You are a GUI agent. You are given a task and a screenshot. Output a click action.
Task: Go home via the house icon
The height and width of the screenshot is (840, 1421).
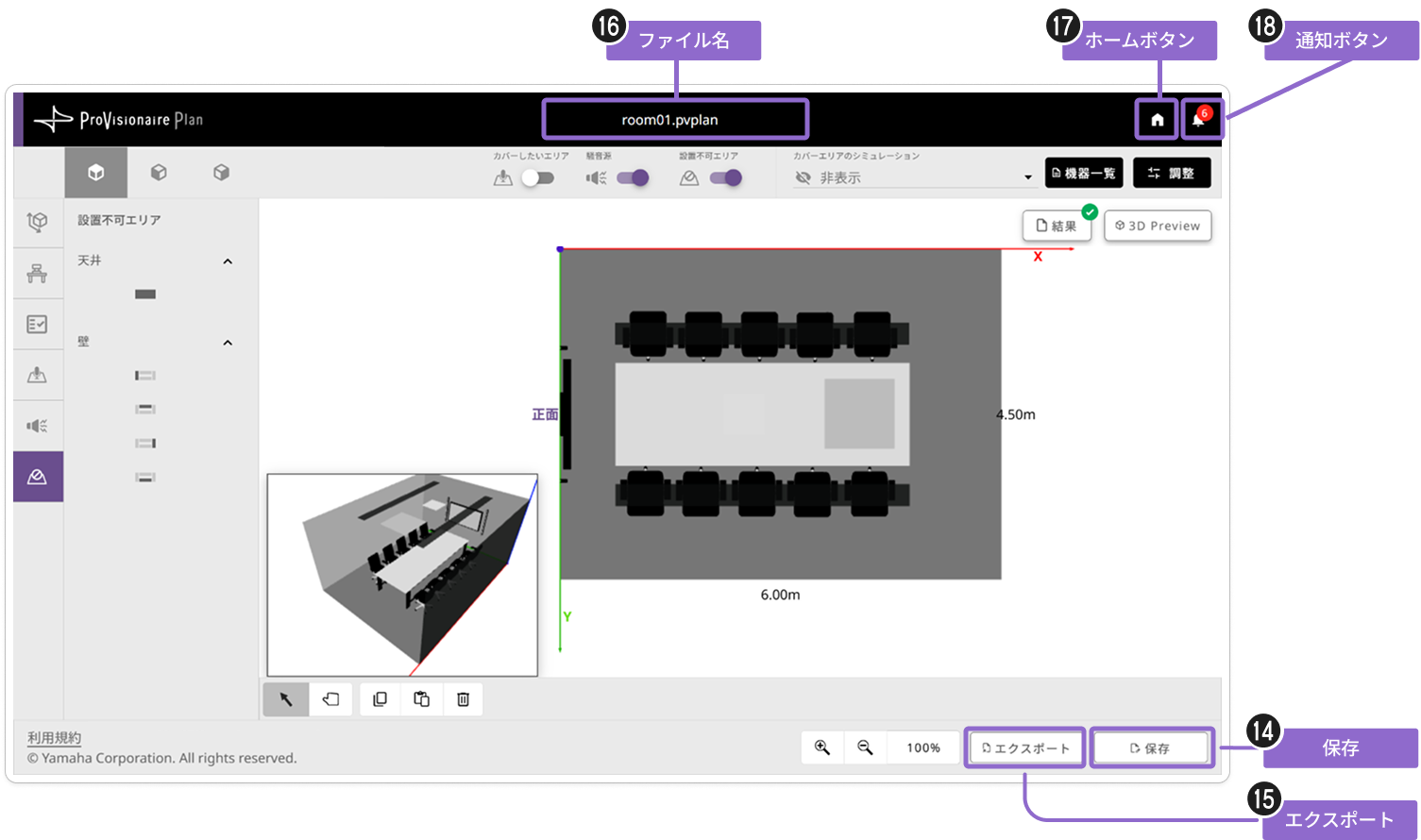1157,120
